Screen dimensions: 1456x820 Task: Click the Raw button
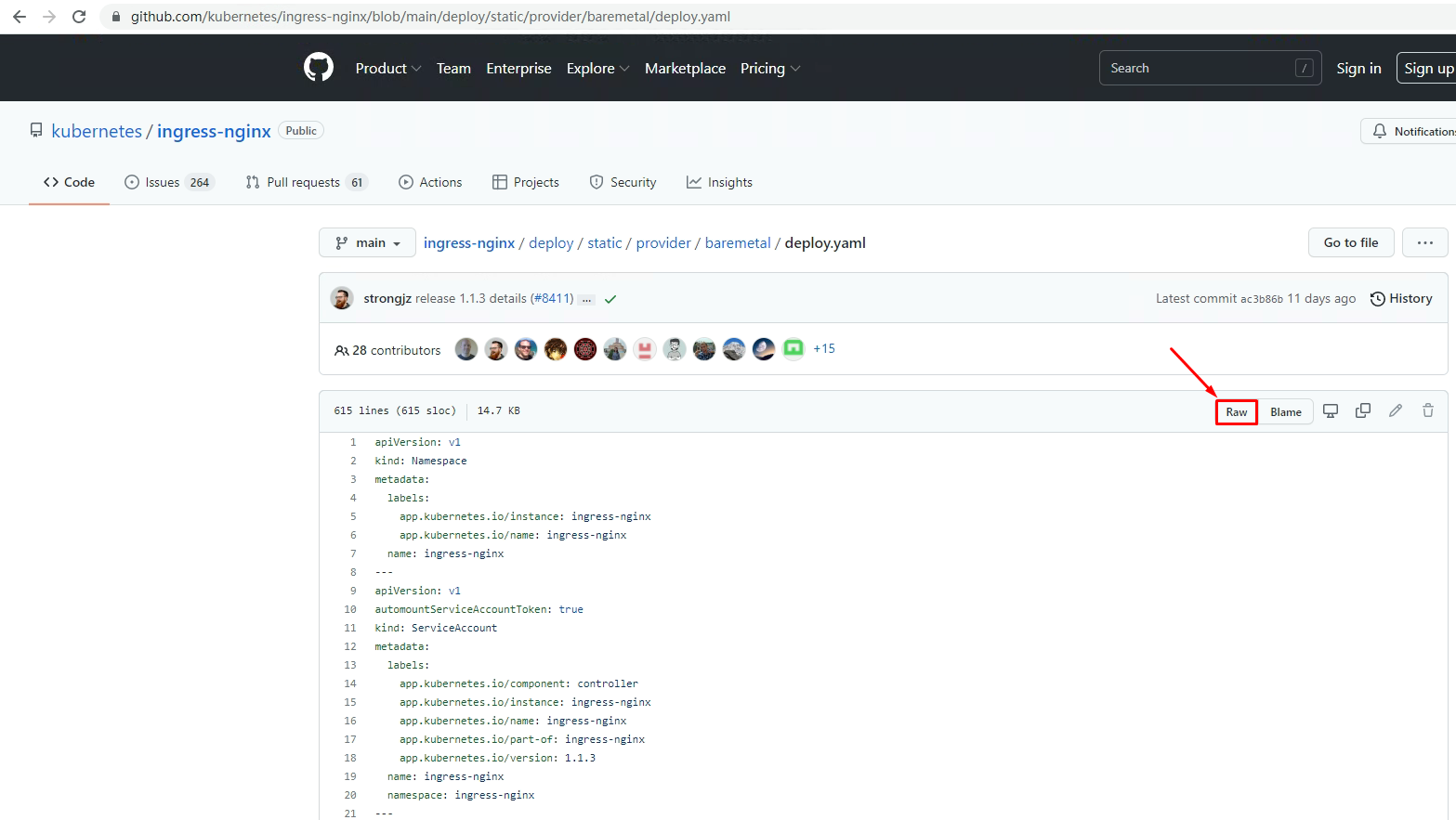point(1236,412)
